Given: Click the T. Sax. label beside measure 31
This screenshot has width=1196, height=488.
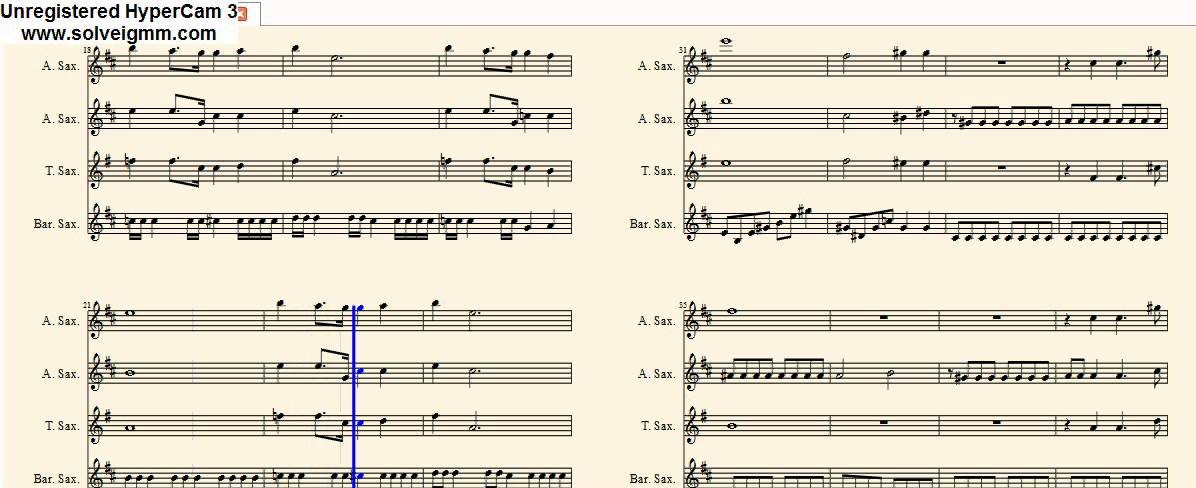Looking at the screenshot, I should coord(657,171).
